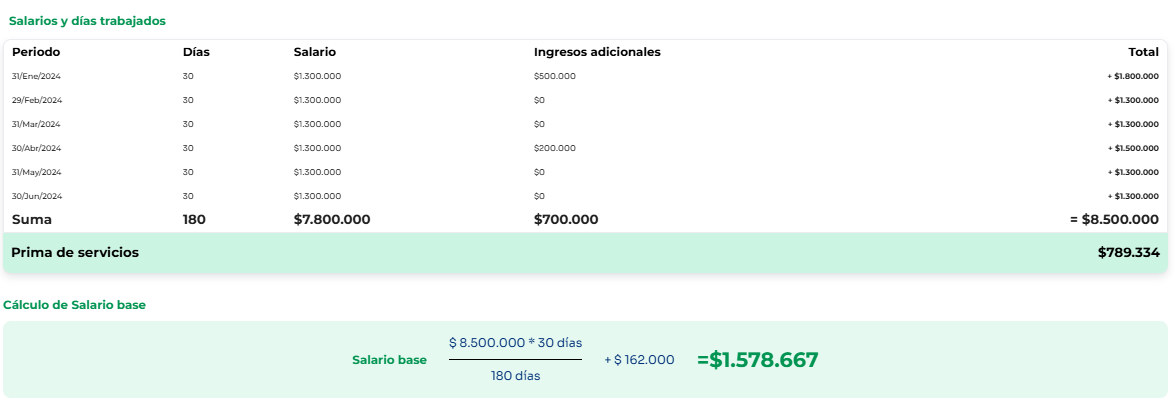Click the $200.000 additional income value

point(555,148)
